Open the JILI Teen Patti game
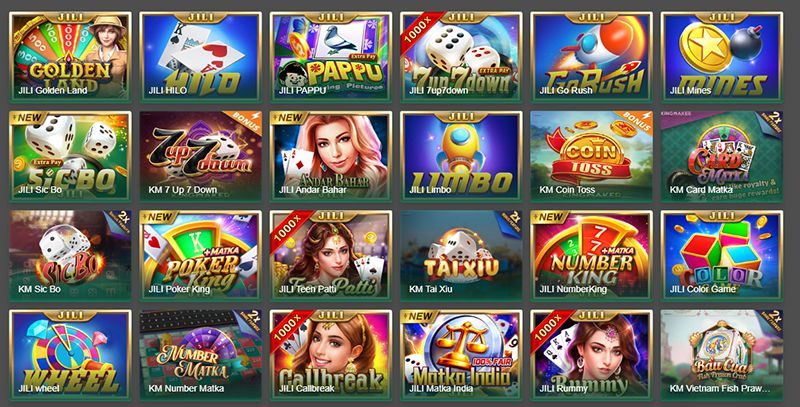 tap(331, 256)
